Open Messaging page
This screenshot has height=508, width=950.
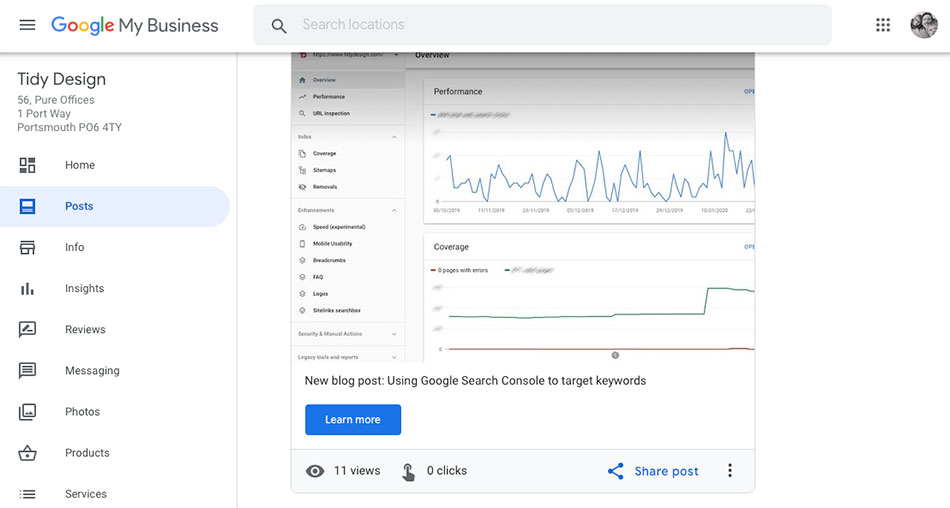(92, 370)
